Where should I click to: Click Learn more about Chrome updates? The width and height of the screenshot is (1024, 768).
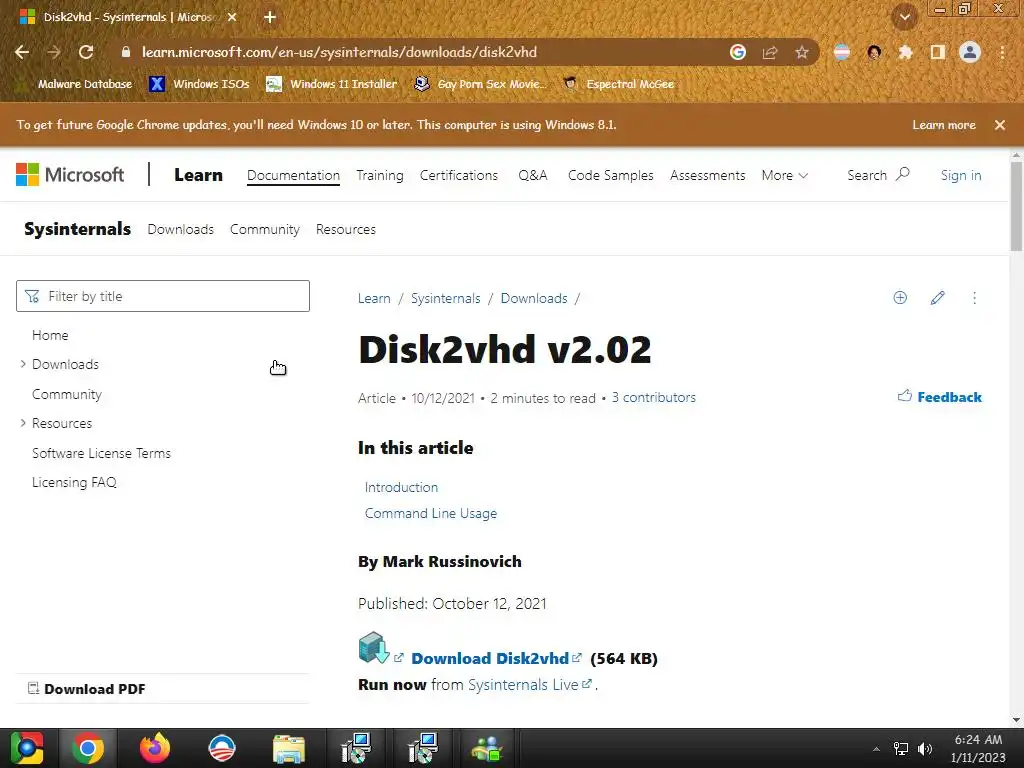pyautogui.click(x=944, y=125)
